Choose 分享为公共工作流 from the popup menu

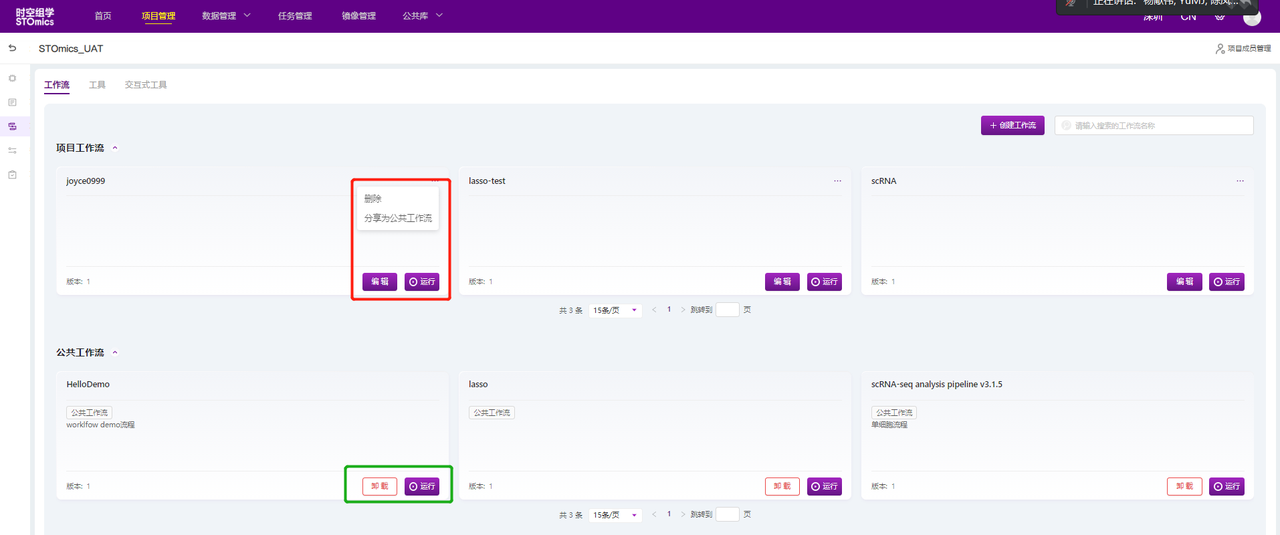[x=398, y=217]
